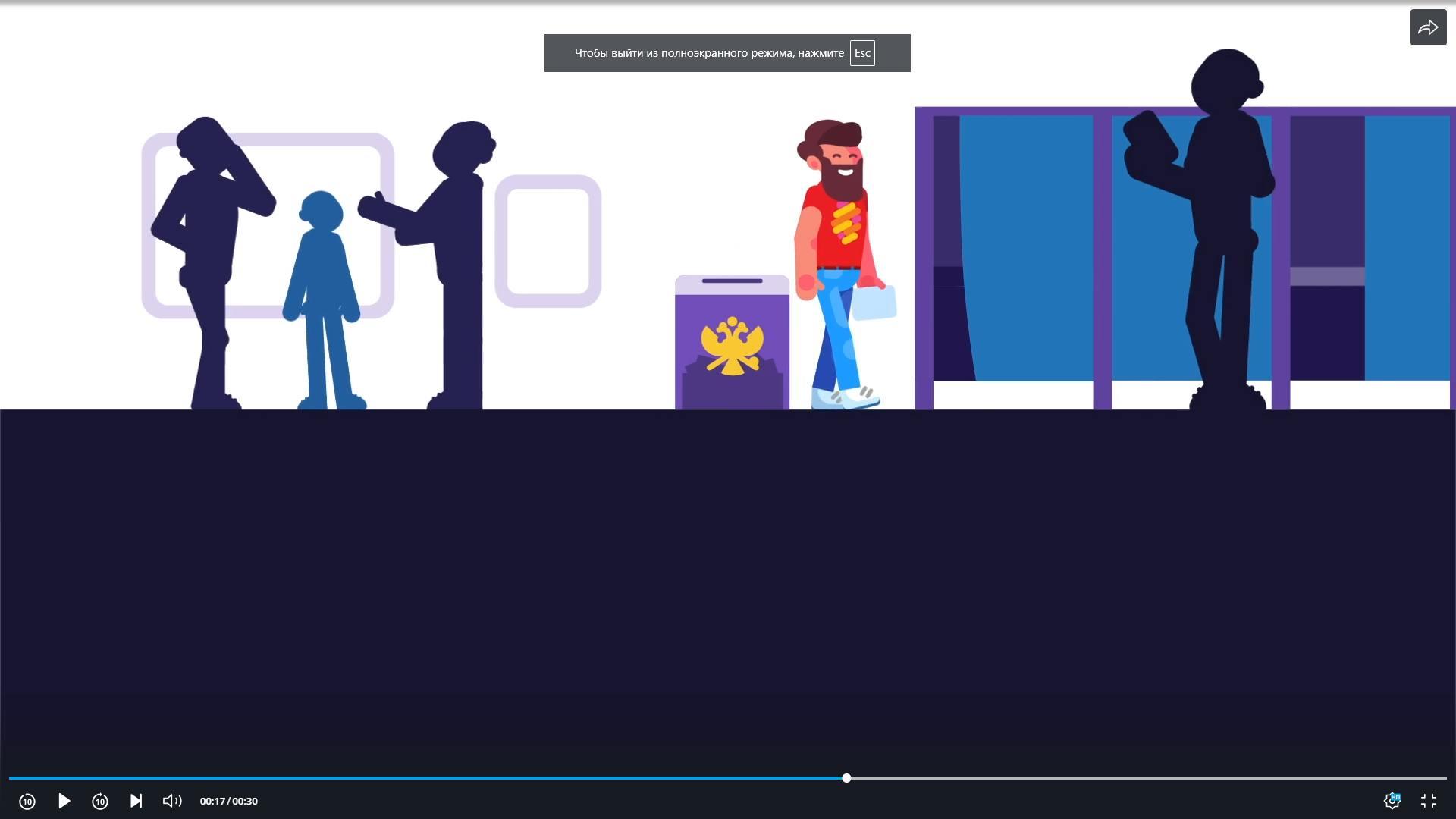This screenshot has height=819, width=1456.
Task: Rewind the video 10 seconds
Action: coord(27,802)
